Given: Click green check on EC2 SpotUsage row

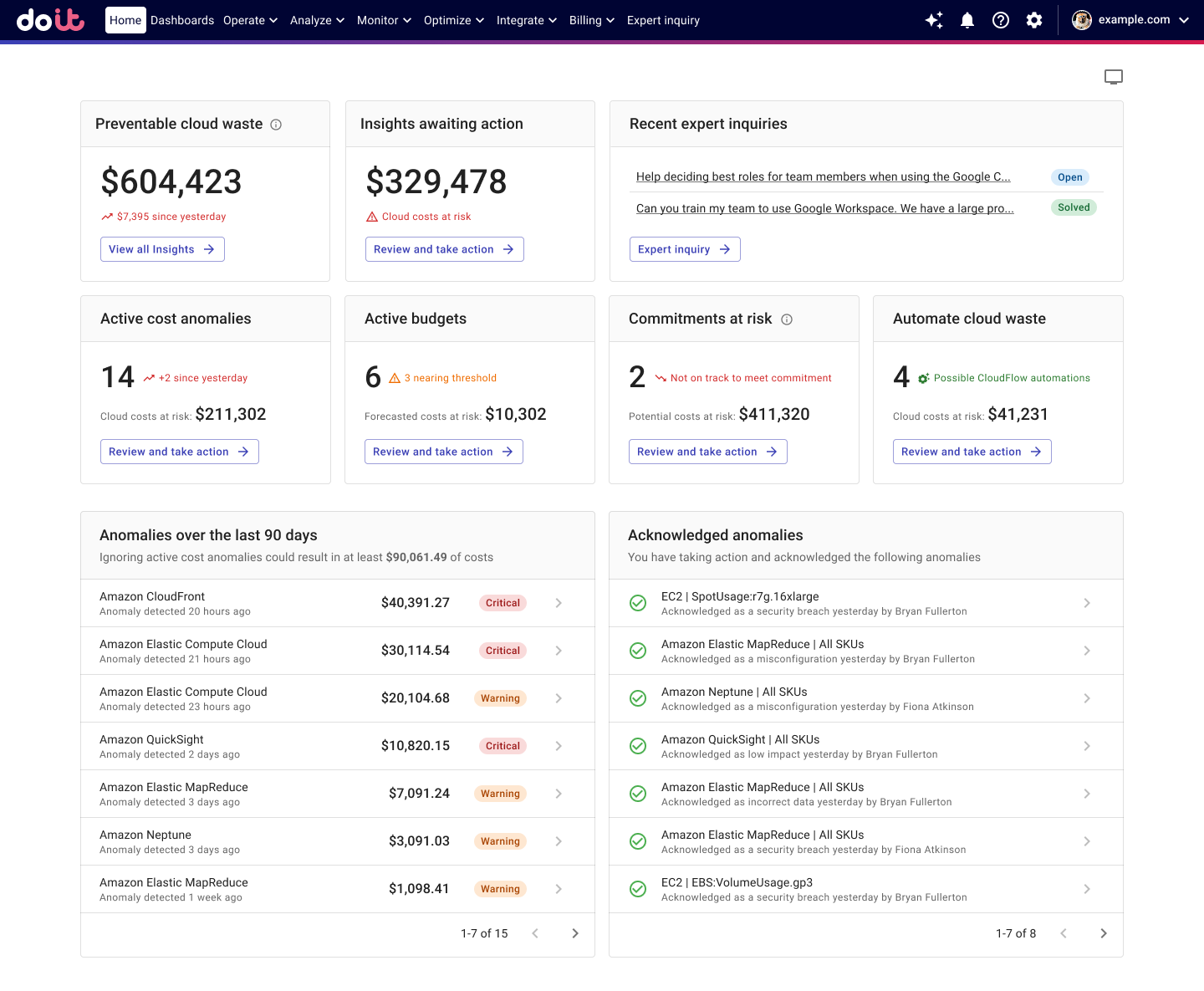Looking at the screenshot, I should click(638, 603).
